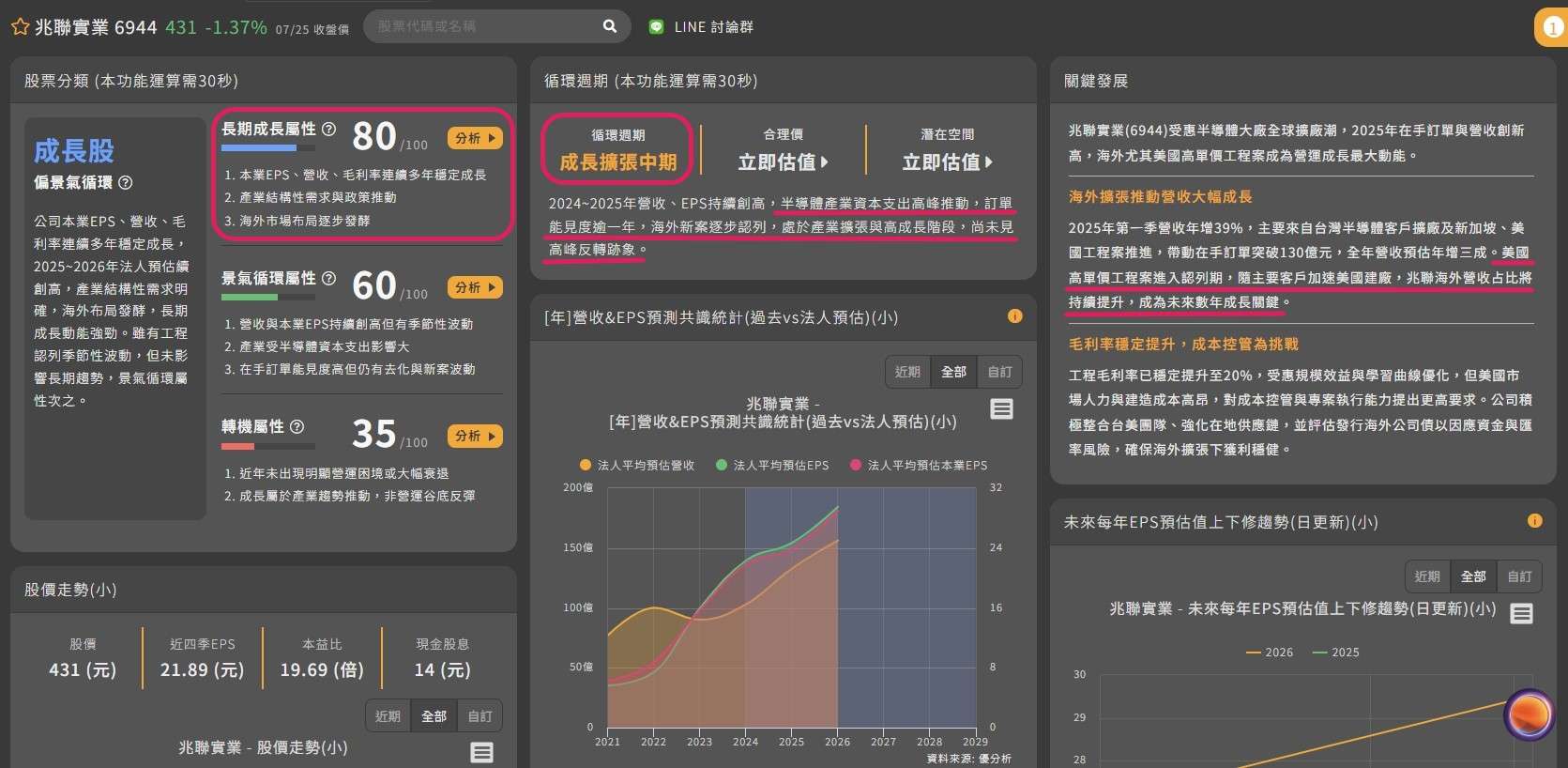
Task: Toggle the 2025 legend series
Action: [x=1335, y=653]
